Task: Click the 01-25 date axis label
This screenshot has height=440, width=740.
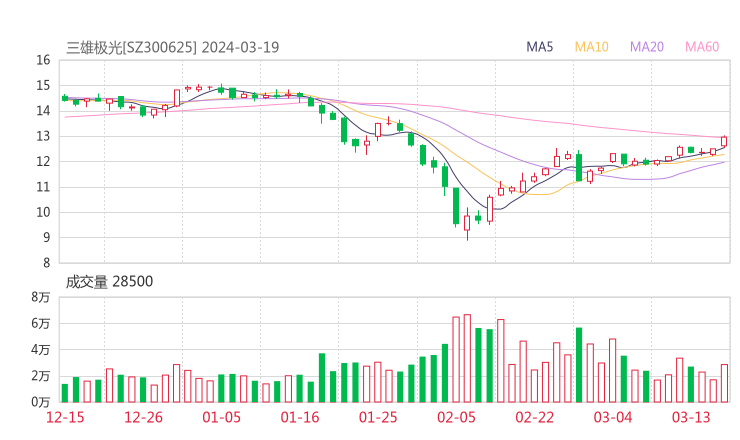Action: coord(378,417)
